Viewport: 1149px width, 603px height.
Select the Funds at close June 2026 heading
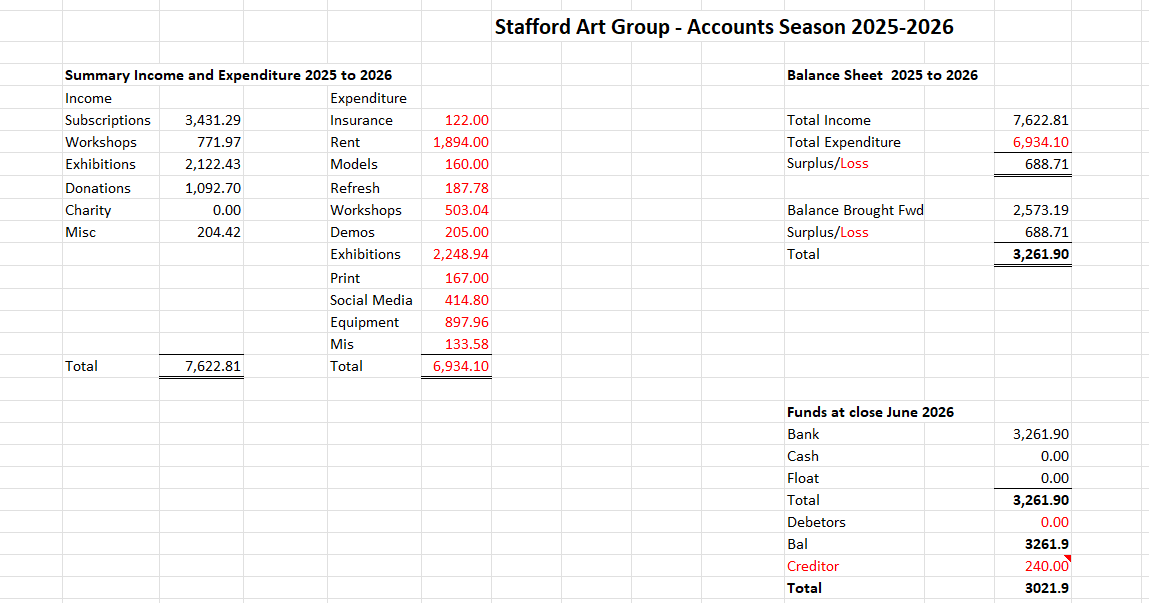click(x=871, y=413)
